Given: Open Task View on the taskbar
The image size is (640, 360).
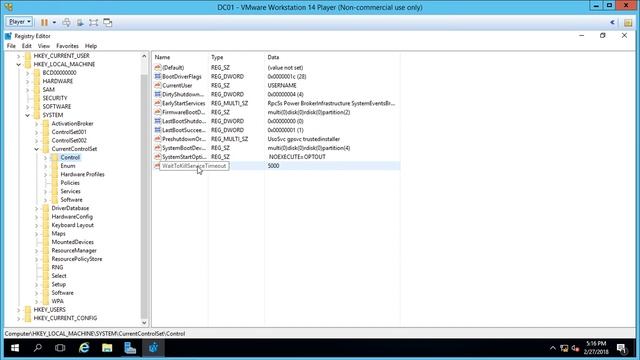Looking at the screenshot, I should tap(60, 348).
